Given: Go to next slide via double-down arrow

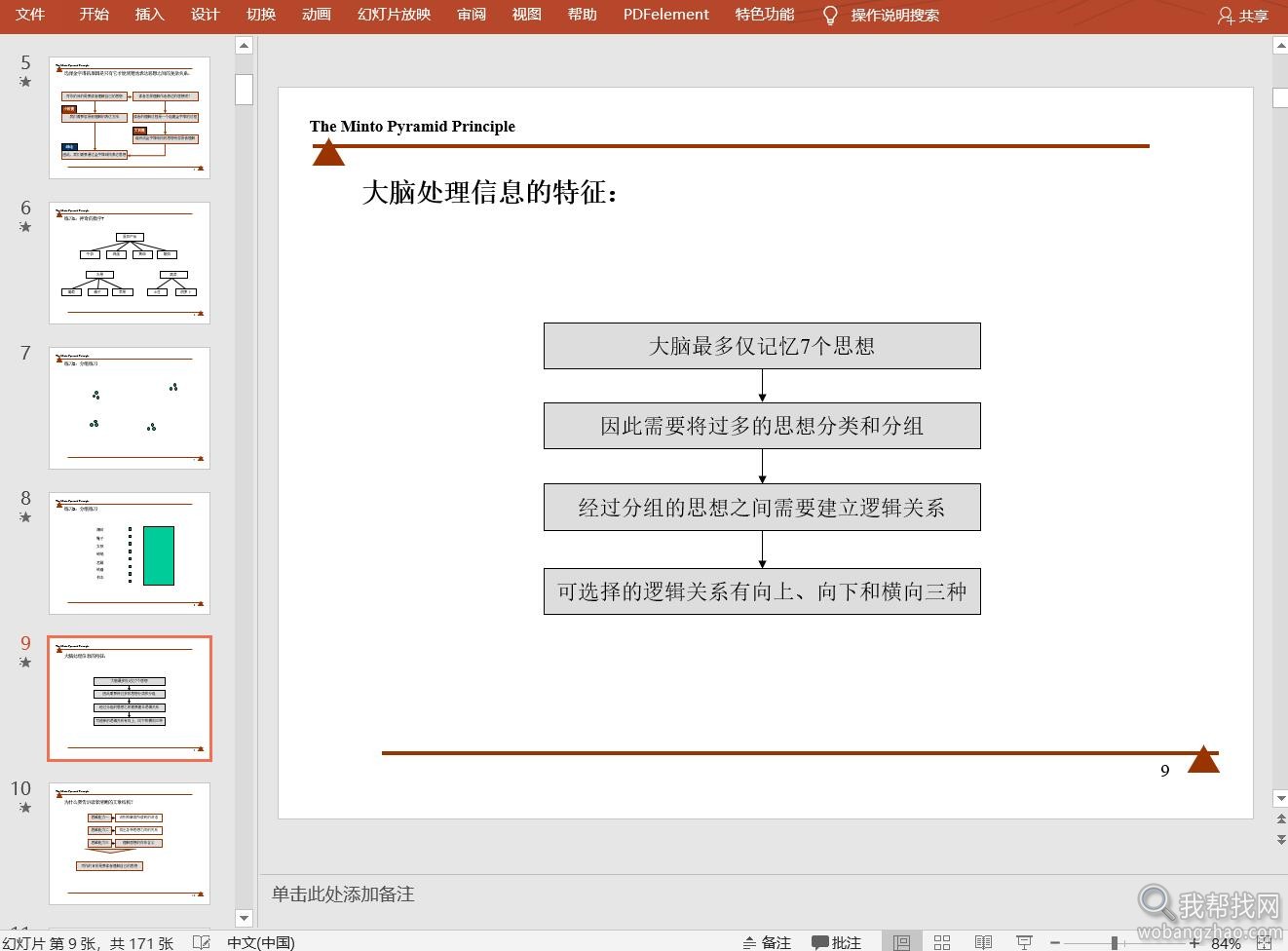Looking at the screenshot, I should tap(1280, 839).
